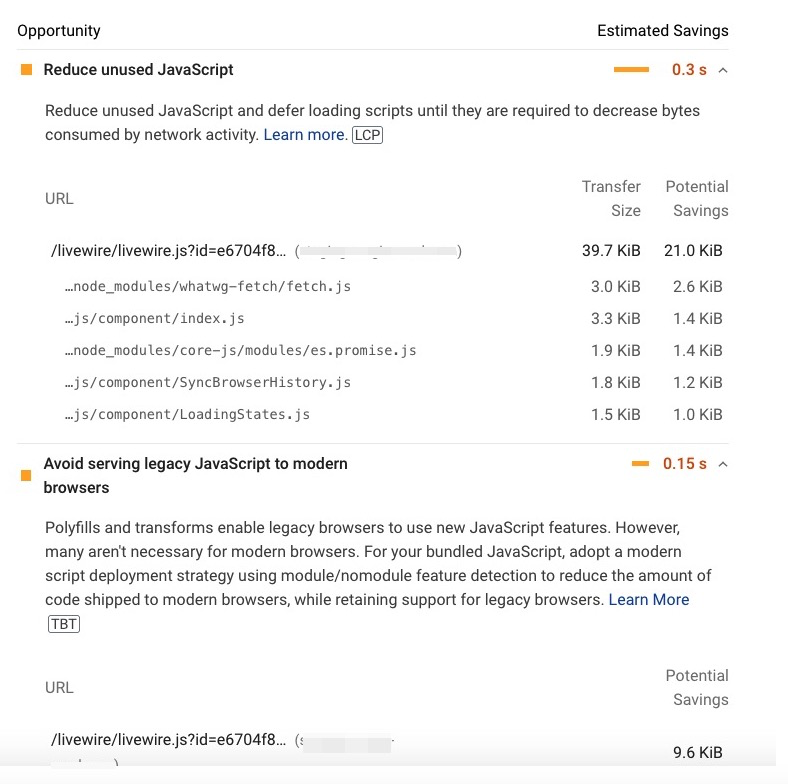Click the TBT metric badge
The image size is (788, 784).
click(64, 624)
